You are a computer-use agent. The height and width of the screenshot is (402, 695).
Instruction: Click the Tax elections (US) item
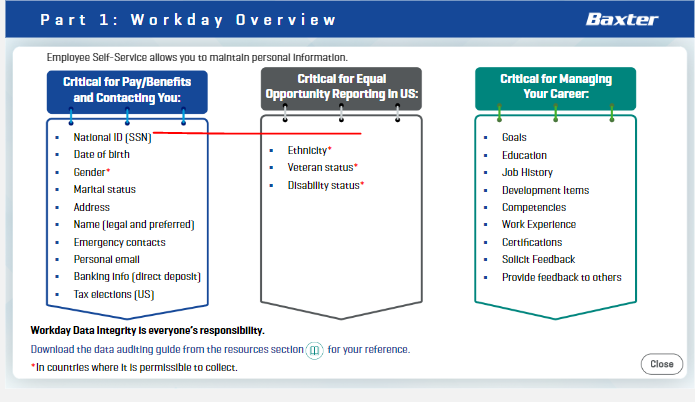(113, 294)
